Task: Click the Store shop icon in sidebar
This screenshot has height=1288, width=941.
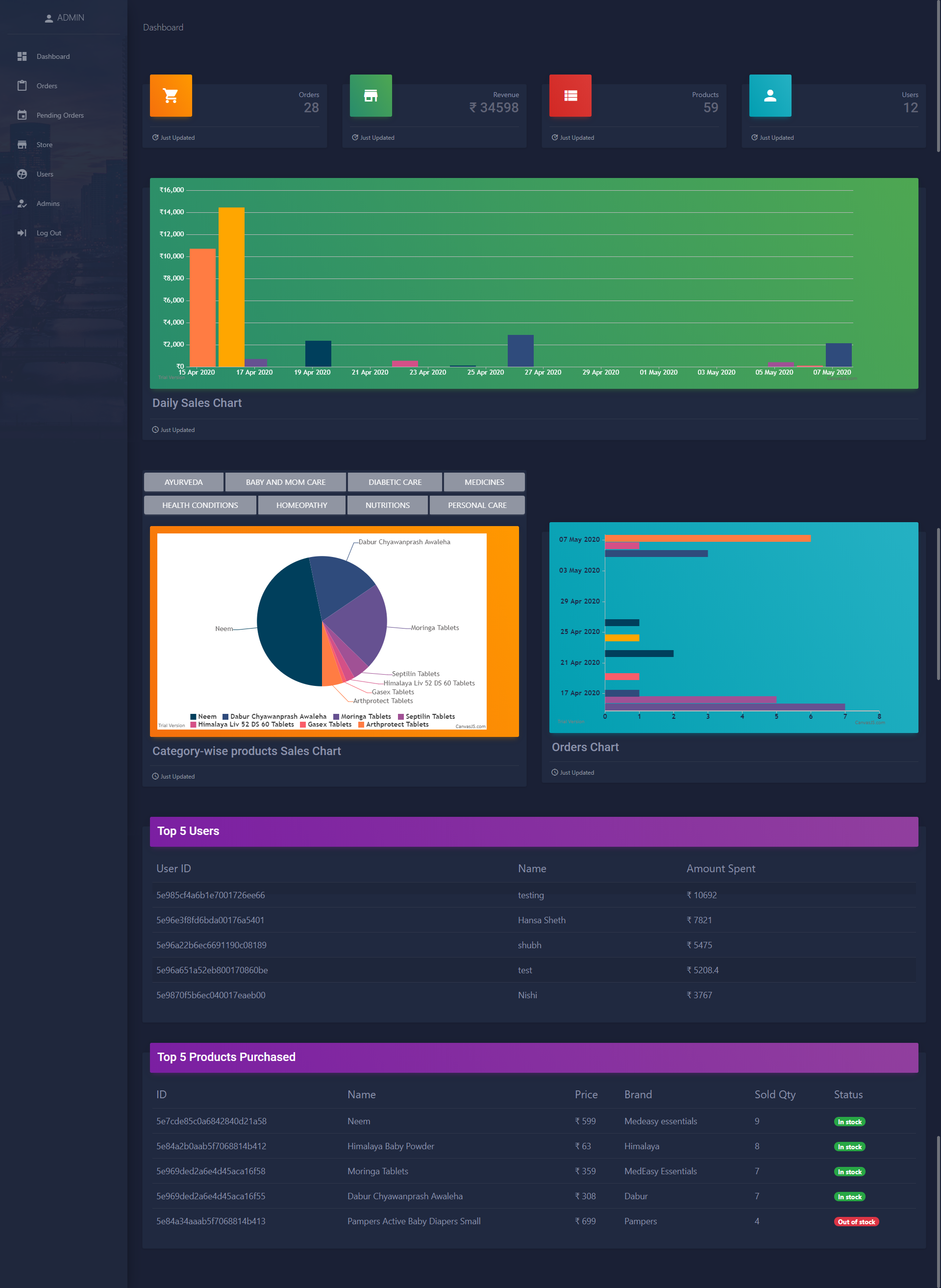Action: click(x=22, y=145)
